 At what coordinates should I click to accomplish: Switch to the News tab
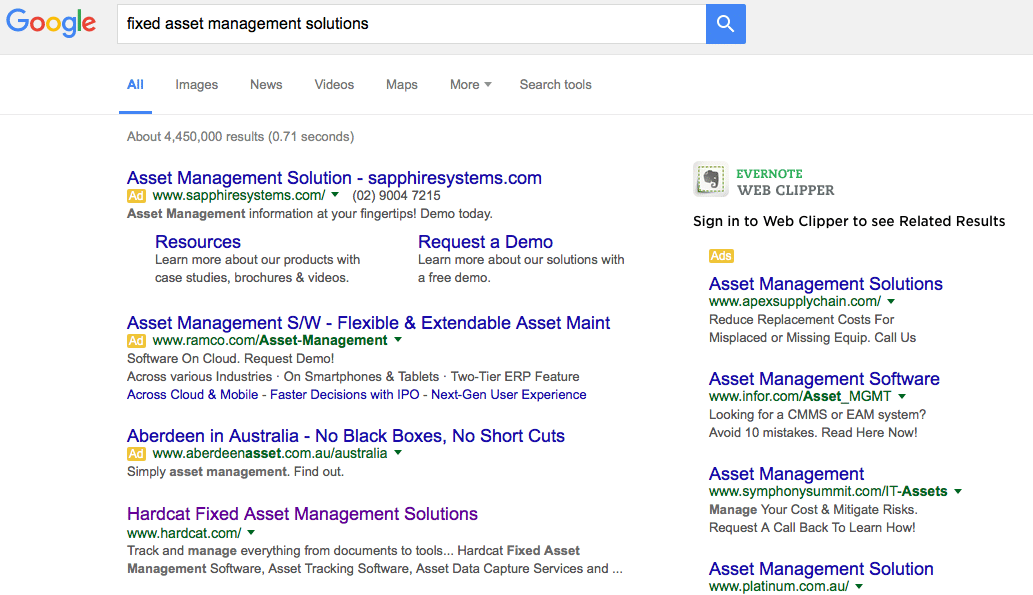coord(266,84)
